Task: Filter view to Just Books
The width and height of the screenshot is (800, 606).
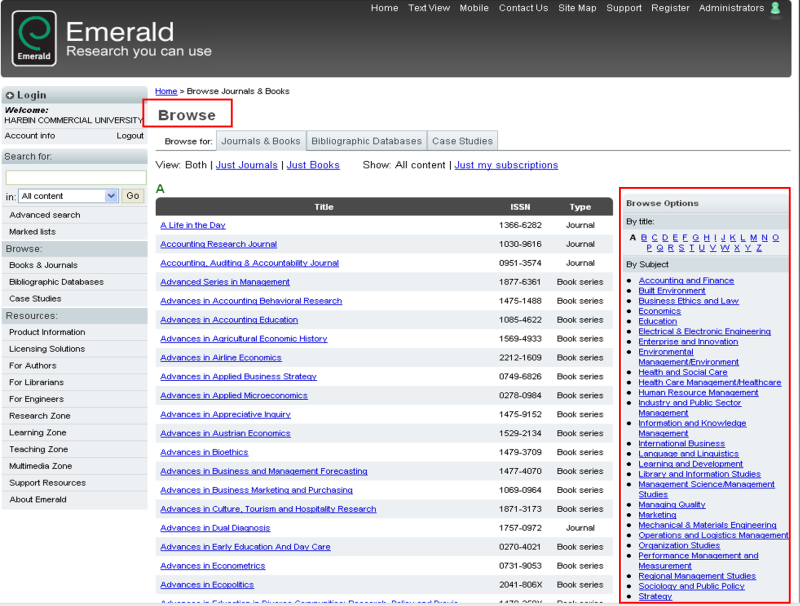Action: pyautogui.click(x=313, y=165)
